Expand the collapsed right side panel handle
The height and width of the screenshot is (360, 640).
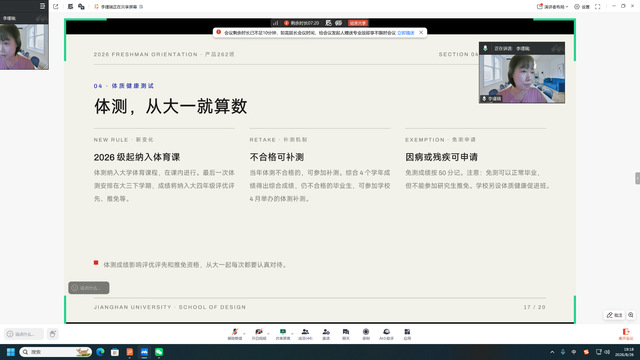(x=637, y=178)
